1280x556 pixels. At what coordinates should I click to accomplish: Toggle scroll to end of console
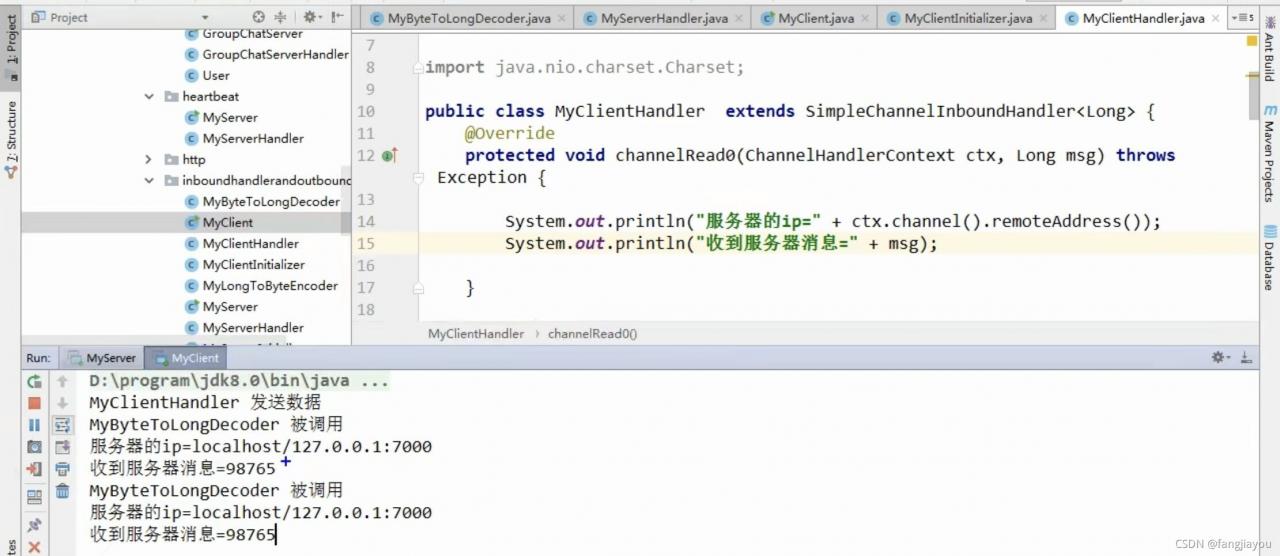[62, 447]
